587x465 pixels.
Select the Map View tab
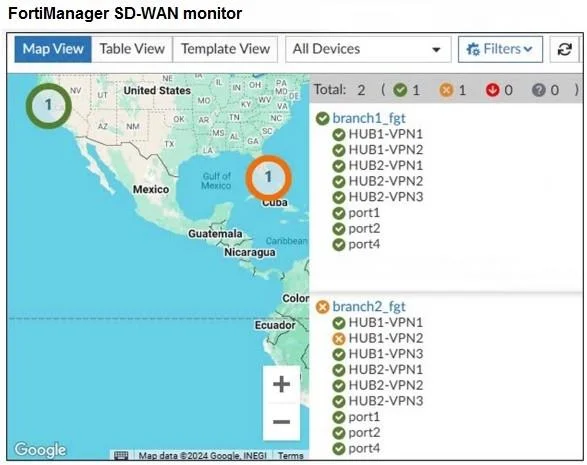tap(53, 49)
